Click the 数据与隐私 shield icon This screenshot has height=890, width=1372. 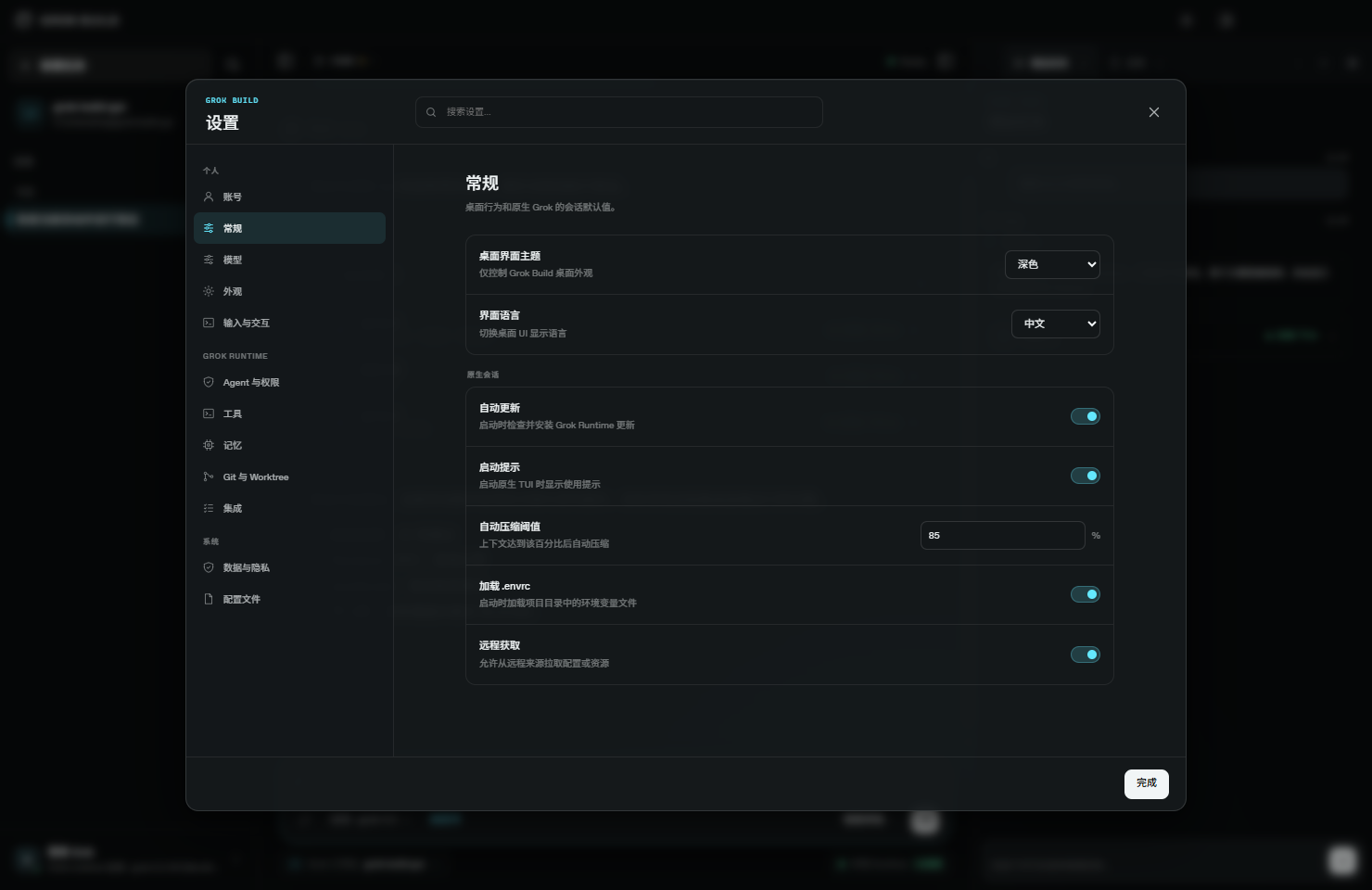[x=209, y=567]
